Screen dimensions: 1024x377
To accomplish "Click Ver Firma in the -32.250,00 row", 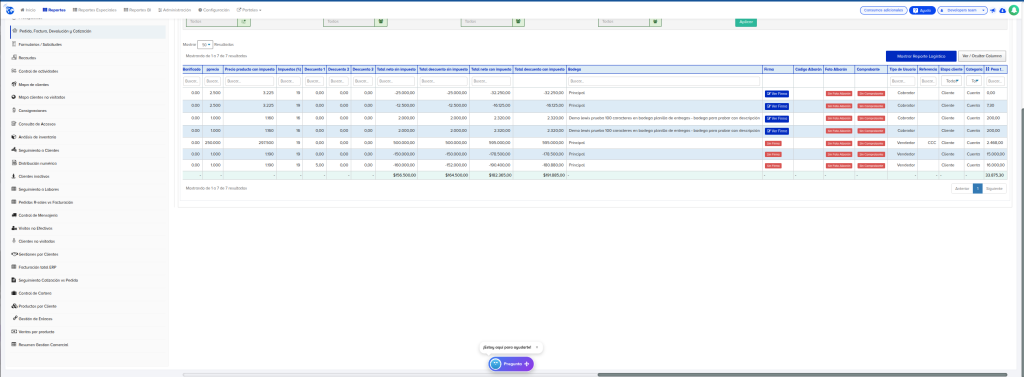I will coord(776,93).
